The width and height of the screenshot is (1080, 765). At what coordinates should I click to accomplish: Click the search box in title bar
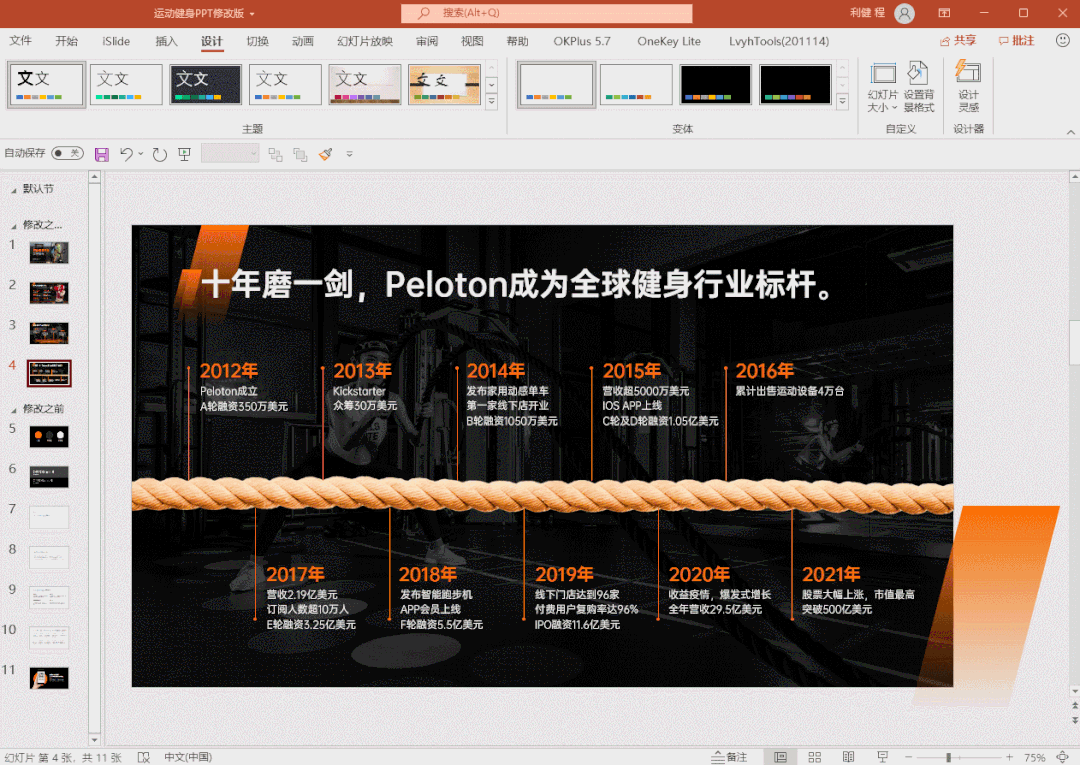click(x=547, y=13)
